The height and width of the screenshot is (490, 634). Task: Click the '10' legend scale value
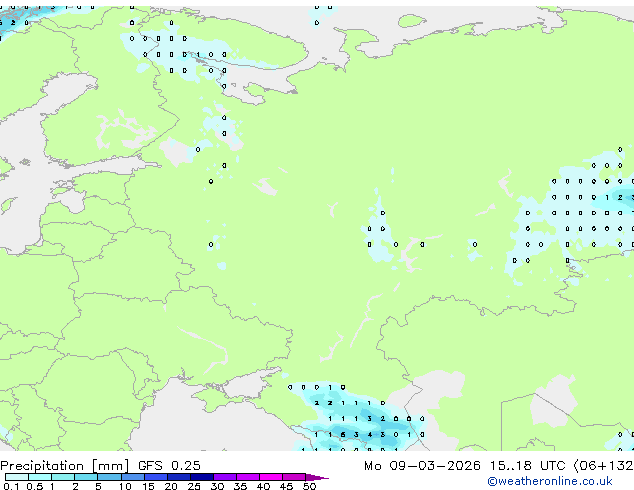pos(125,486)
